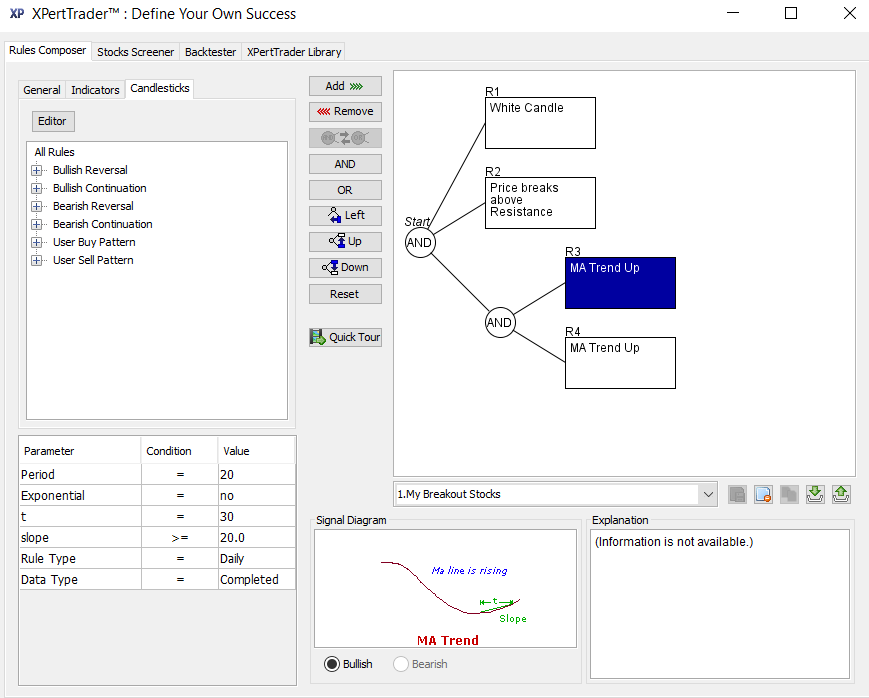Click the Explanation text area
869x698 pixels.
(x=720, y=604)
